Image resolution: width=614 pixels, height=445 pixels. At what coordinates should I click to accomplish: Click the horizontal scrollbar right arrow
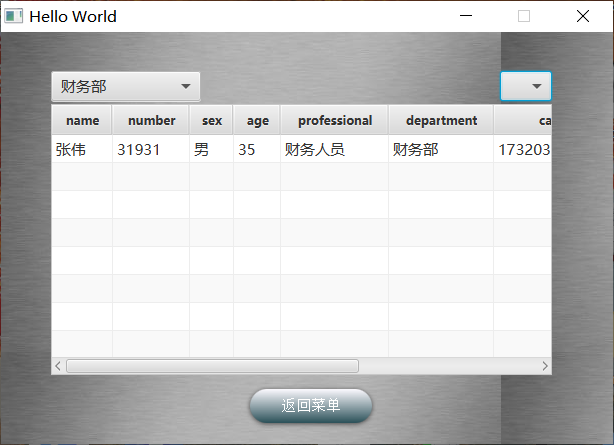tap(545, 366)
